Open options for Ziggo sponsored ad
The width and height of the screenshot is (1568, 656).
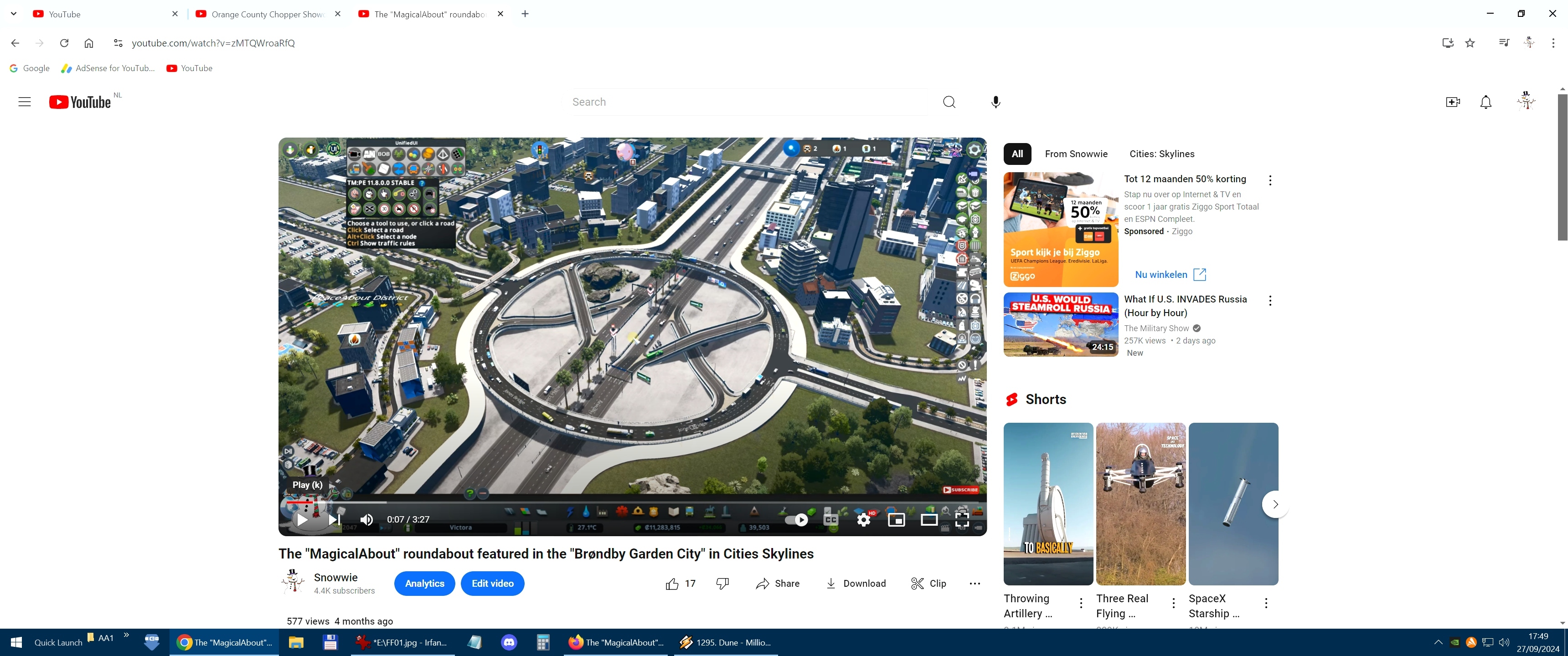pyautogui.click(x=1270, y=180)
